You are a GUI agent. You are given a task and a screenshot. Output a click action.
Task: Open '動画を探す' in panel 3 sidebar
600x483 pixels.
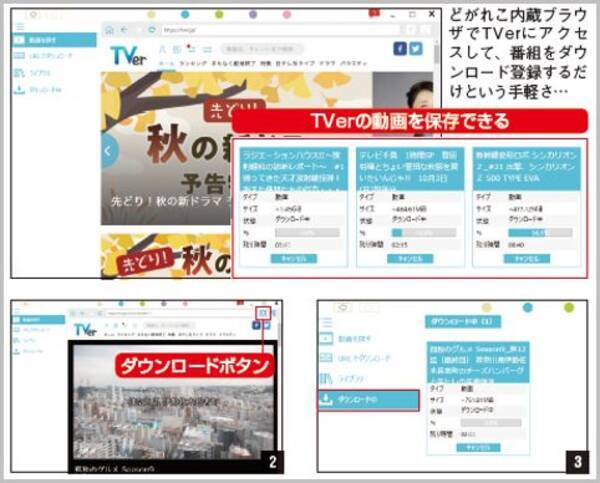346,339
